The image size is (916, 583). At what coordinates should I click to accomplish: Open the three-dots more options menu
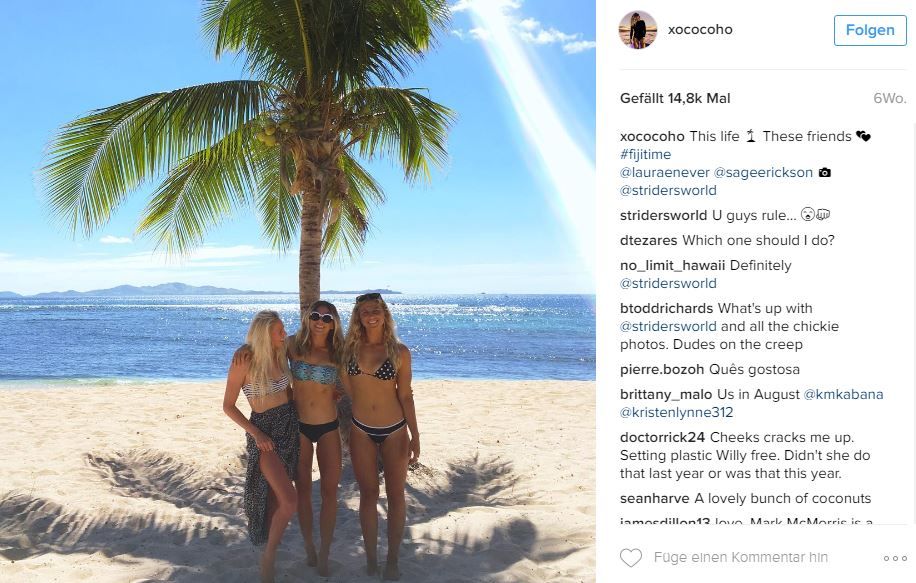pyautogui.click(x=895, y=558)
